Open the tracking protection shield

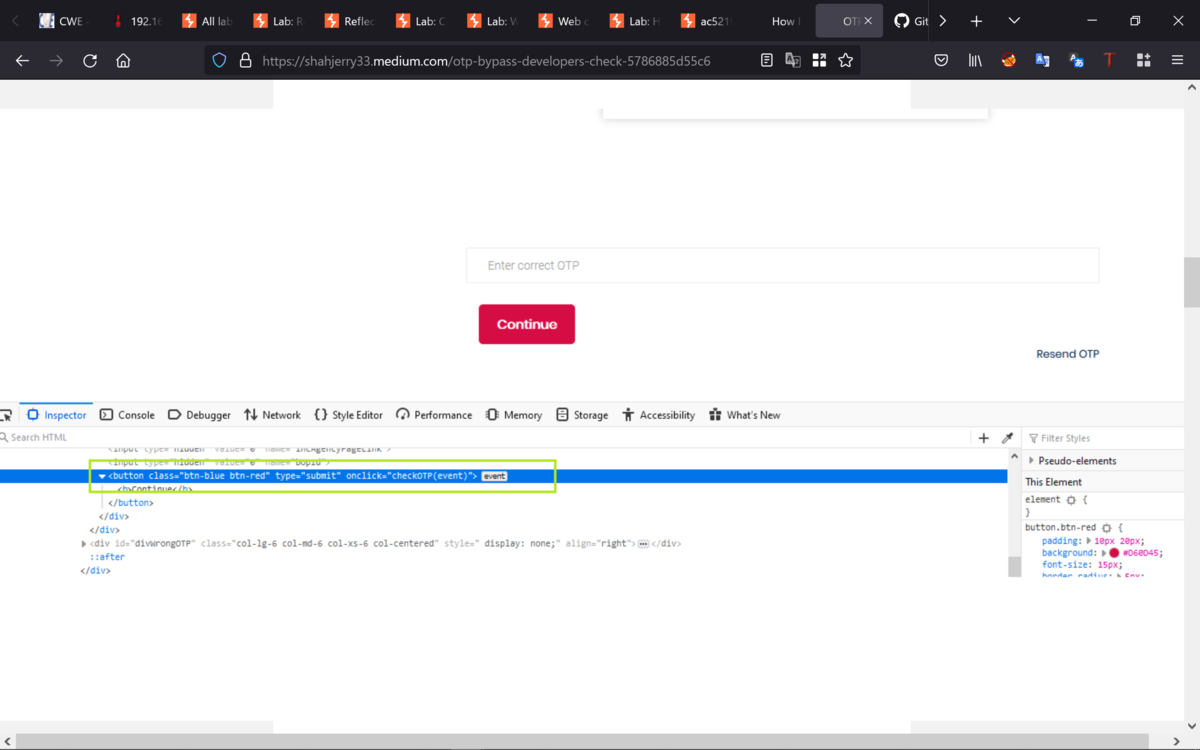coord(220,61)
